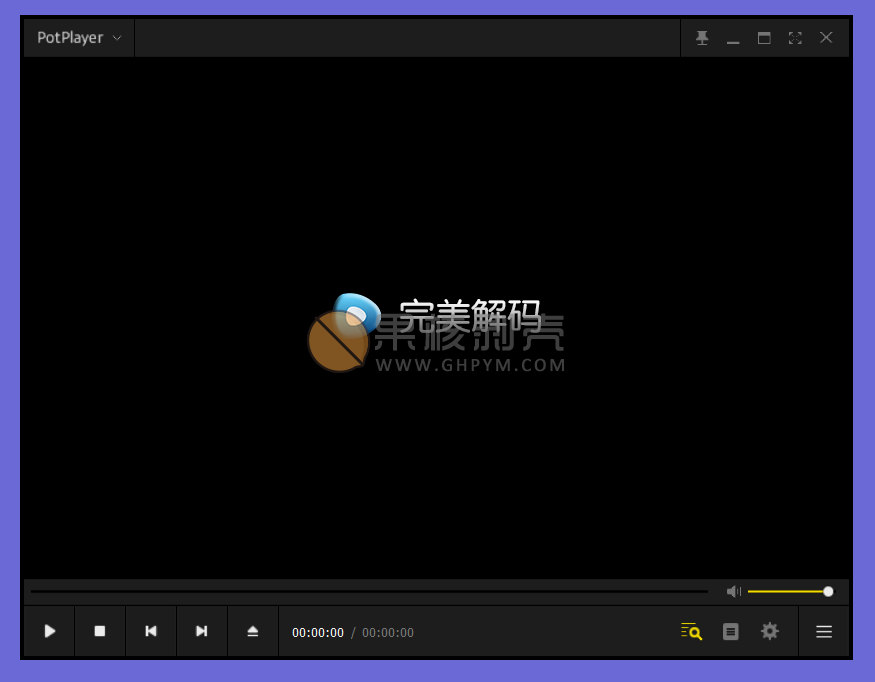Screen dimensions: 875x682
Task: Click the elapsed time display
Action: point(317,632)
